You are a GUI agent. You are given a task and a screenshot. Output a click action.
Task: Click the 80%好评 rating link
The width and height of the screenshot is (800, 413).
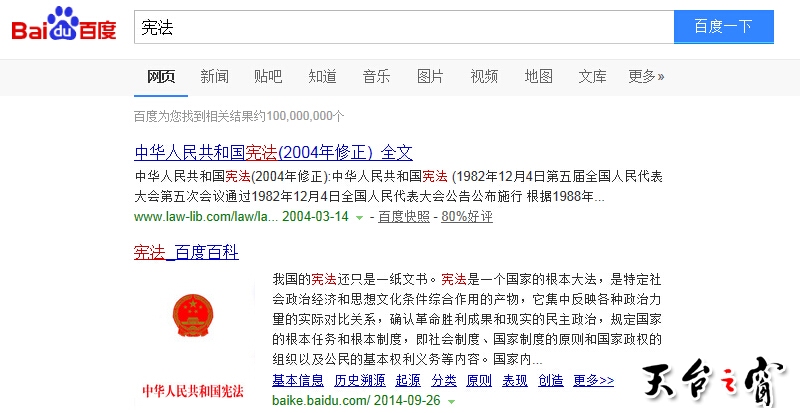(x=467, y=216)
